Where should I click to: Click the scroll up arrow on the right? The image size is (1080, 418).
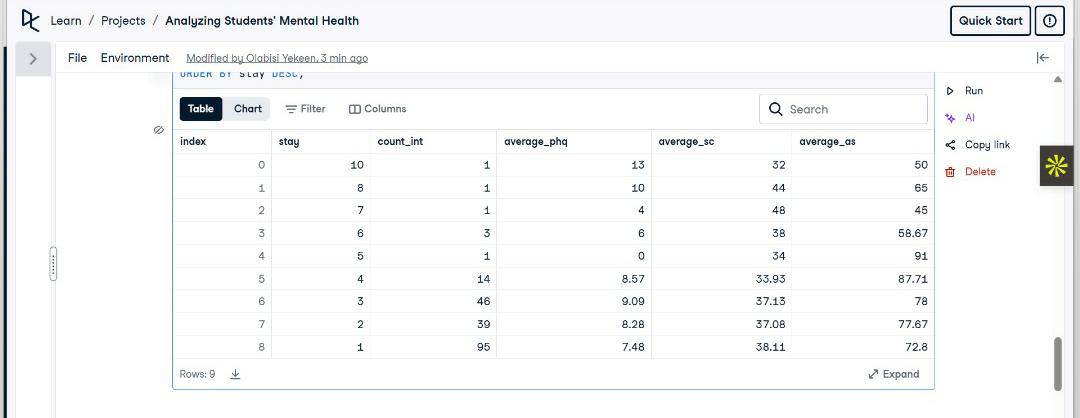[1057, 79]
